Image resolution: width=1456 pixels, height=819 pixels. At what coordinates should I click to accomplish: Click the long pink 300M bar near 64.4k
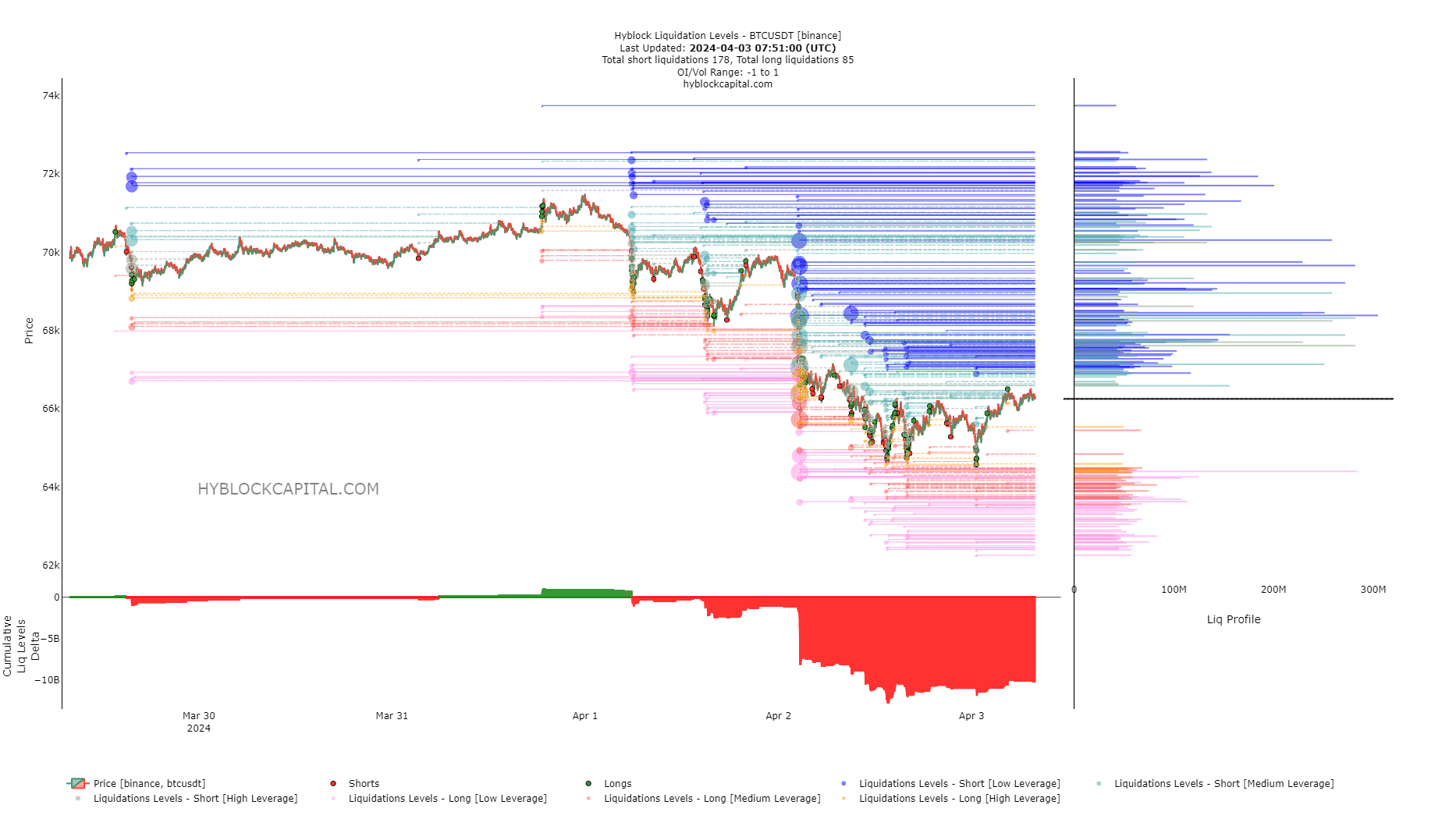1215,471
